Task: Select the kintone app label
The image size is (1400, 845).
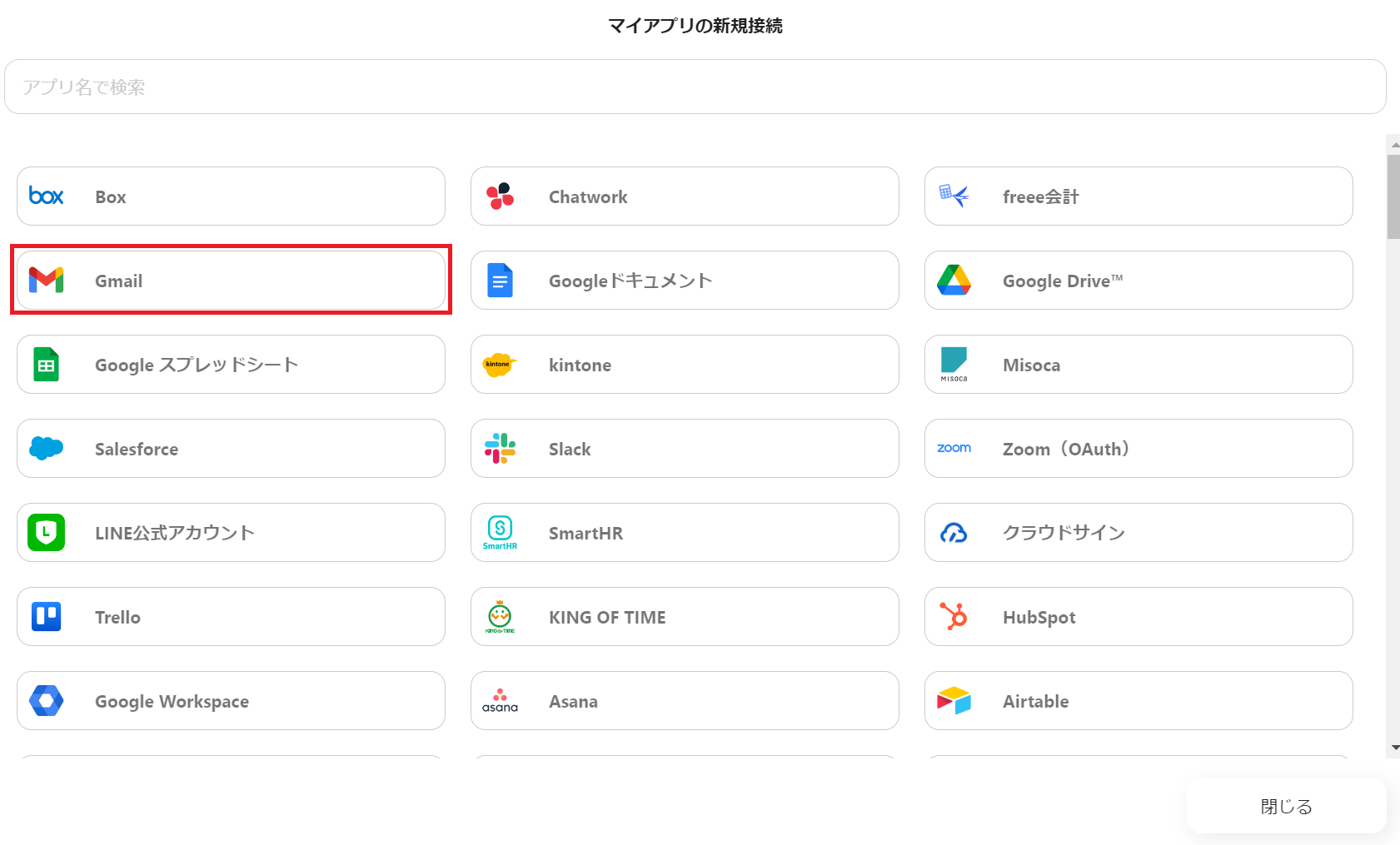Action: coord(580,365)
